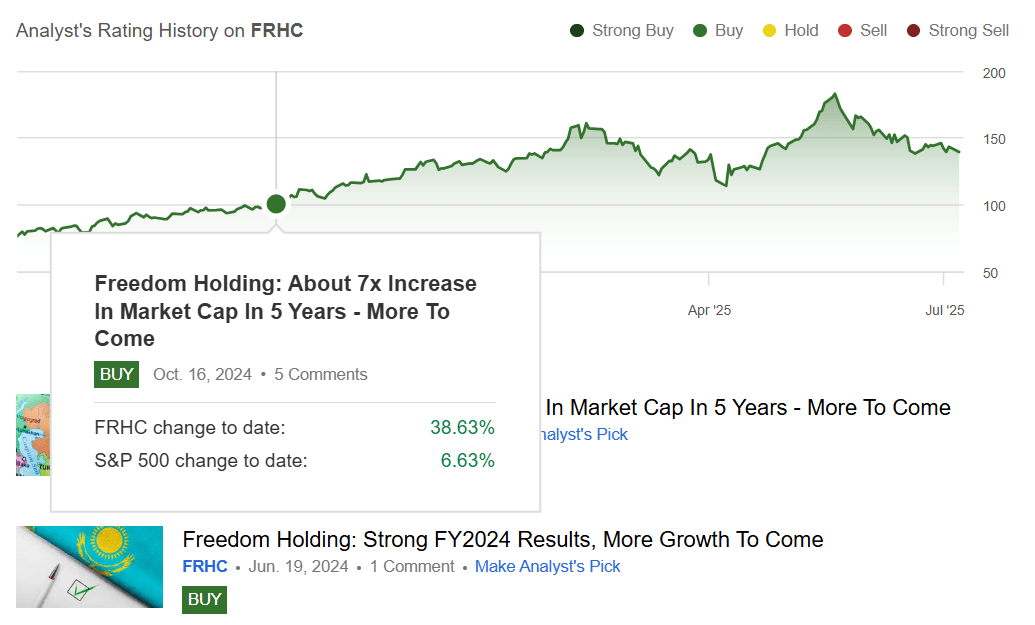Open the Strong FY2024 Results article headline
The image size is (1035, 625).
coord(503,540)
